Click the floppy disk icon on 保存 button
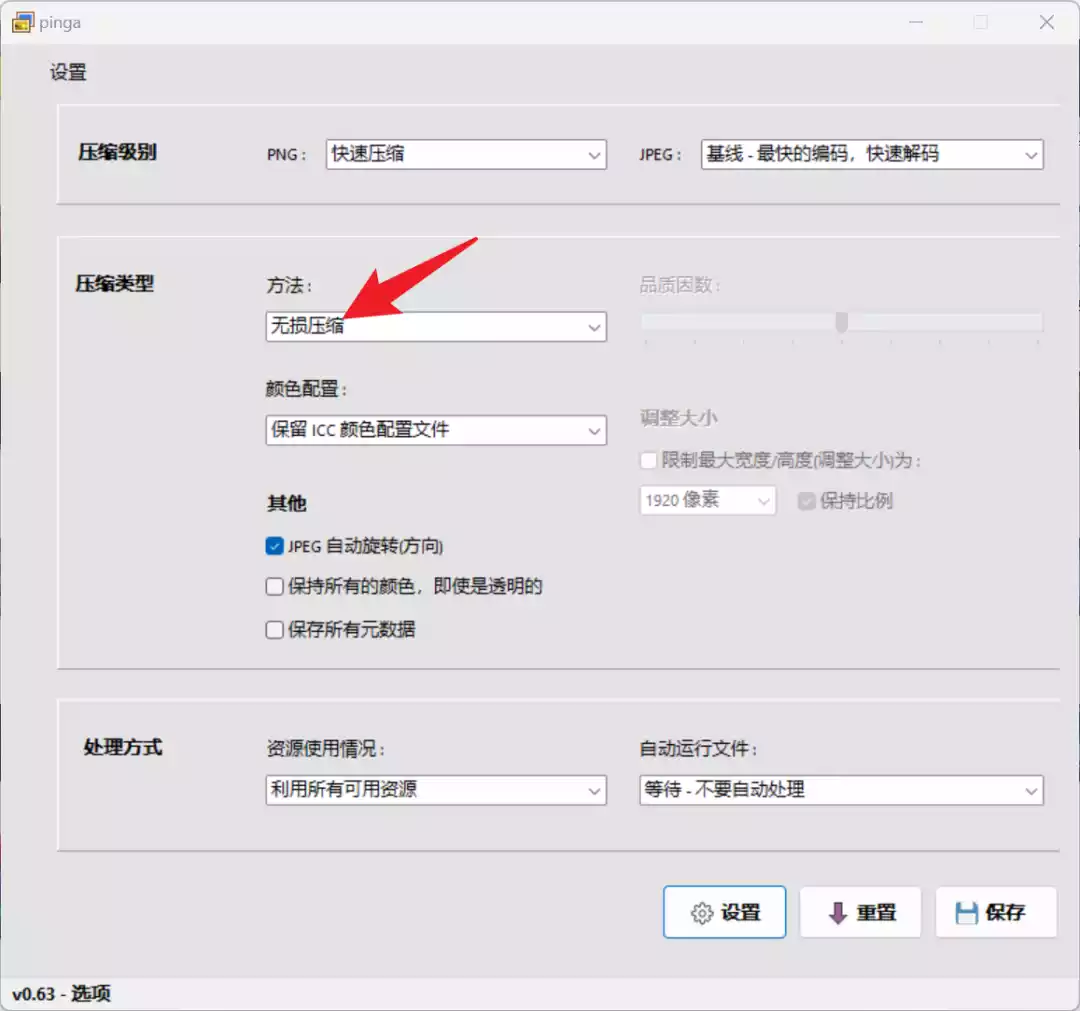Screen dimensions: 1080x1011 (x=966, y=913)
